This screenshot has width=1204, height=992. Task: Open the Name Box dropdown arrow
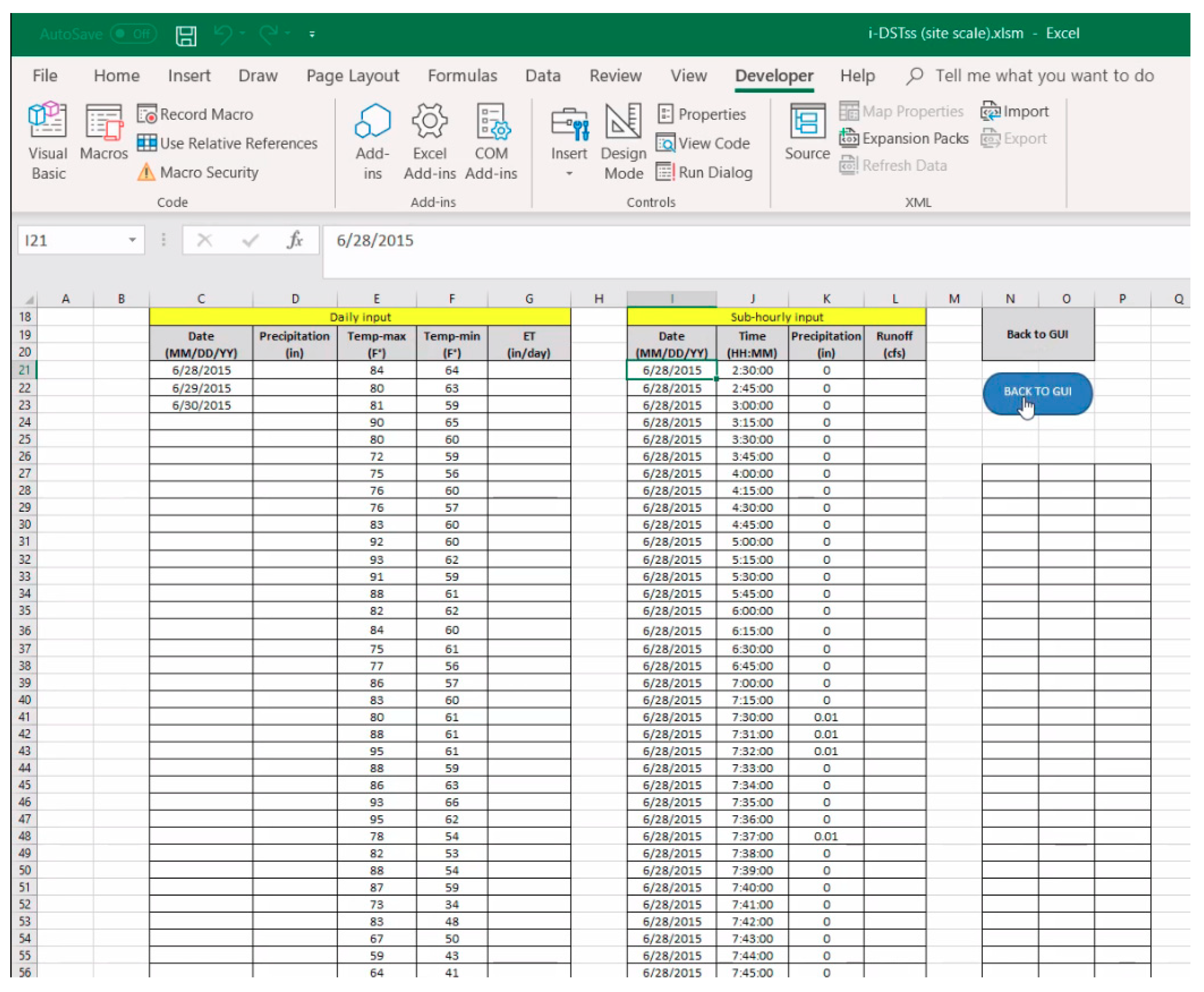tap(132, 240)
